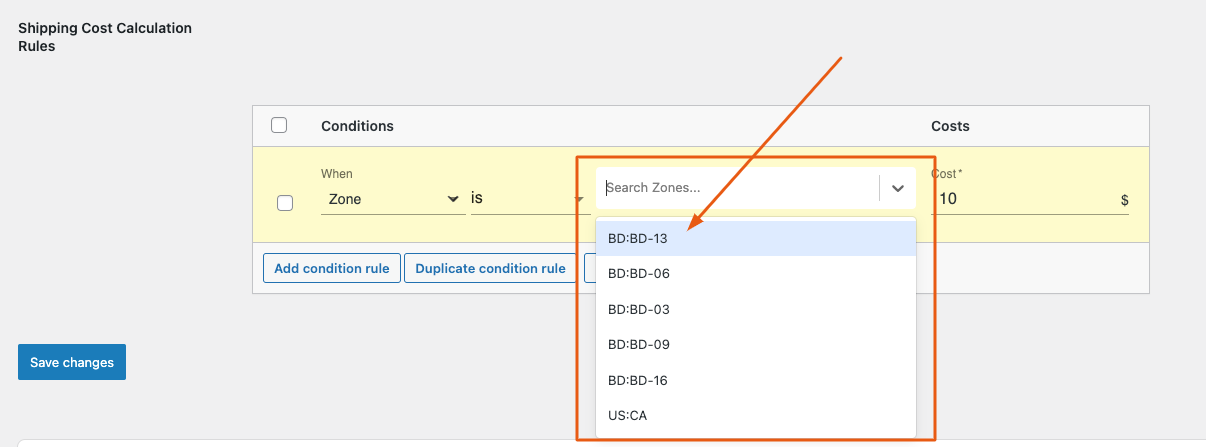Click the Duplicate condition rule button
The image size is (1206, 447).
490,268
